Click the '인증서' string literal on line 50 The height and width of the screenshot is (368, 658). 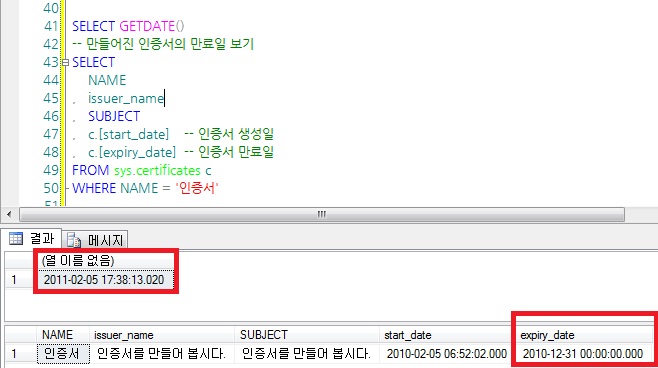coord(197,188)
